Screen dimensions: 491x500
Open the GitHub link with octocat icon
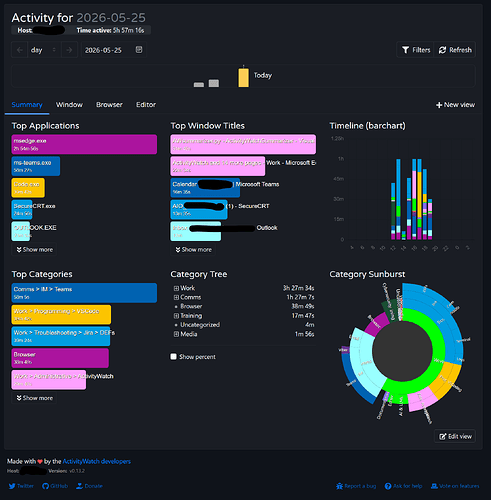55,486
